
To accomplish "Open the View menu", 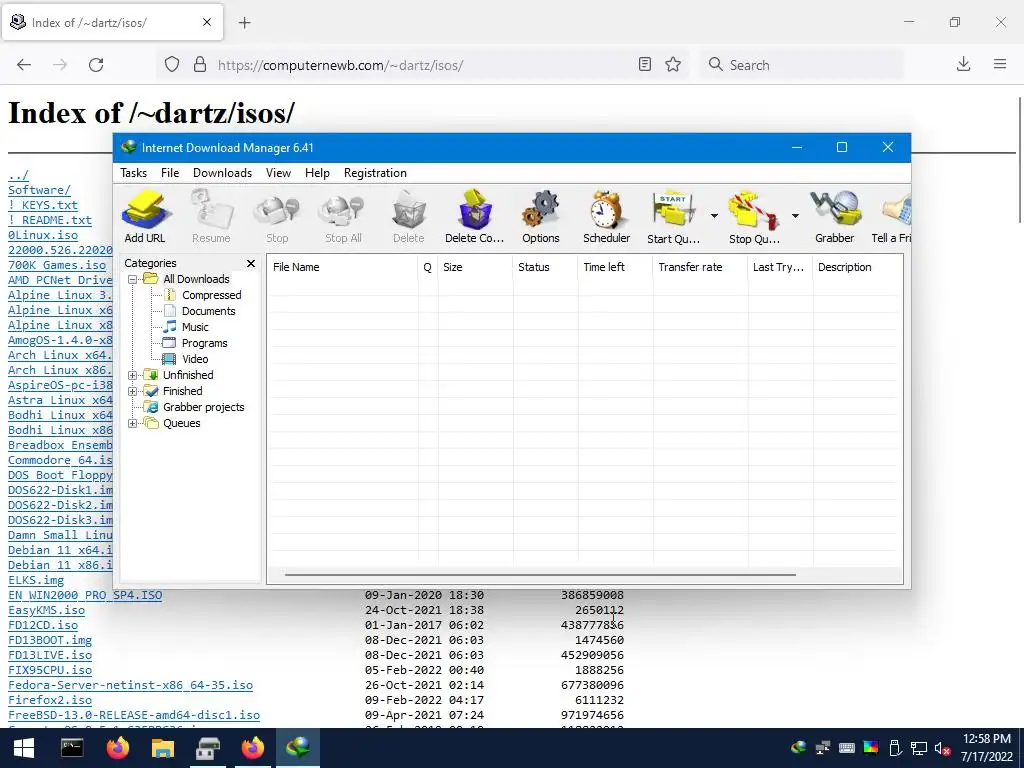I will point(278,173).
